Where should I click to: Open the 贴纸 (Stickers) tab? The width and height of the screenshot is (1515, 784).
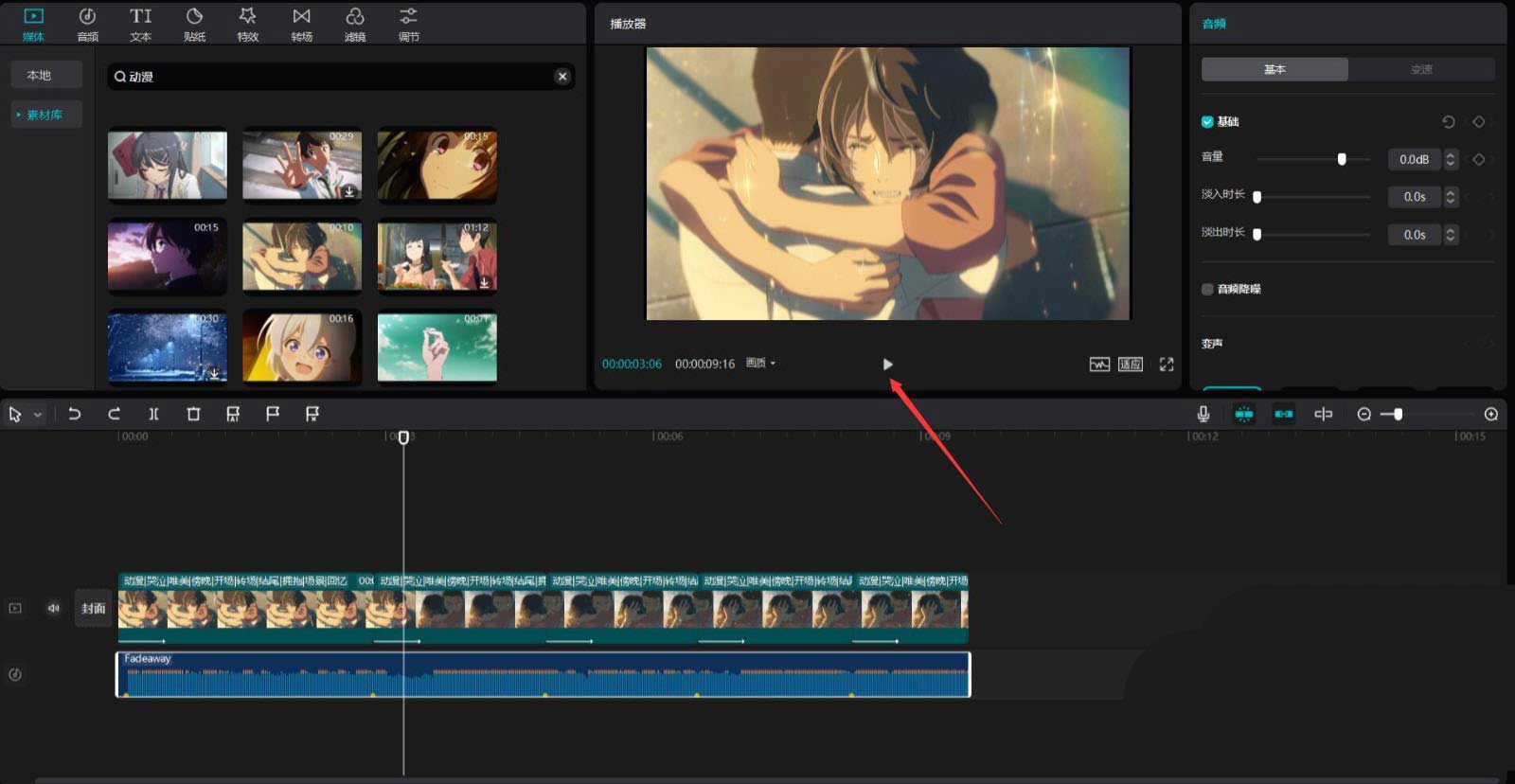(194, 24)
